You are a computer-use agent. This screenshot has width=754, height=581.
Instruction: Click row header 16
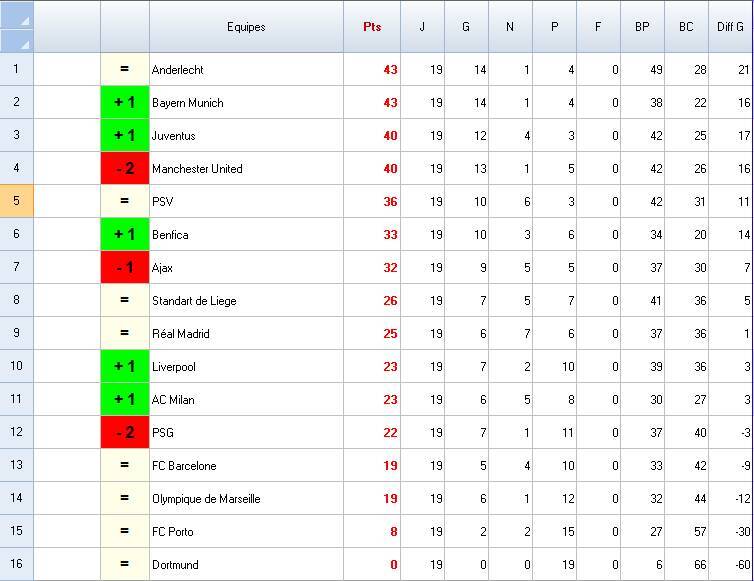point(16,564)
